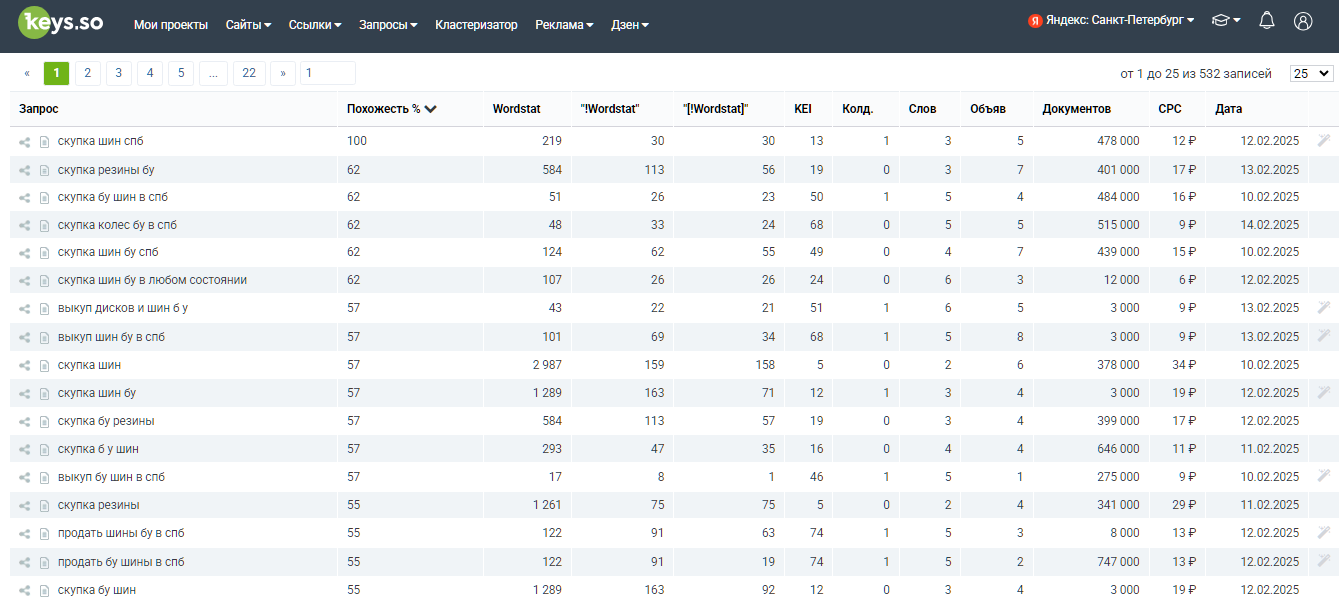Click the next page » button
Image resolution: width=1339 pixels, height=604 pixels.
[x=283, y=73]
